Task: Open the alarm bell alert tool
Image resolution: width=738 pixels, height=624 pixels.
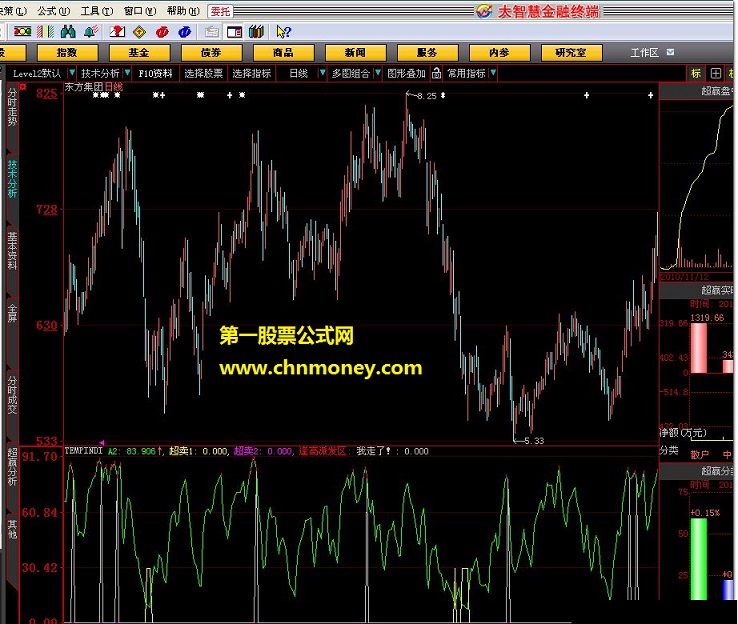Action: click(91, 32)
